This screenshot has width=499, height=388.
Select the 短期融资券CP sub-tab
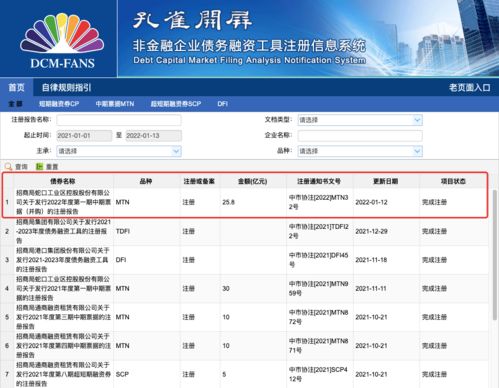click(x=59, y=104)
